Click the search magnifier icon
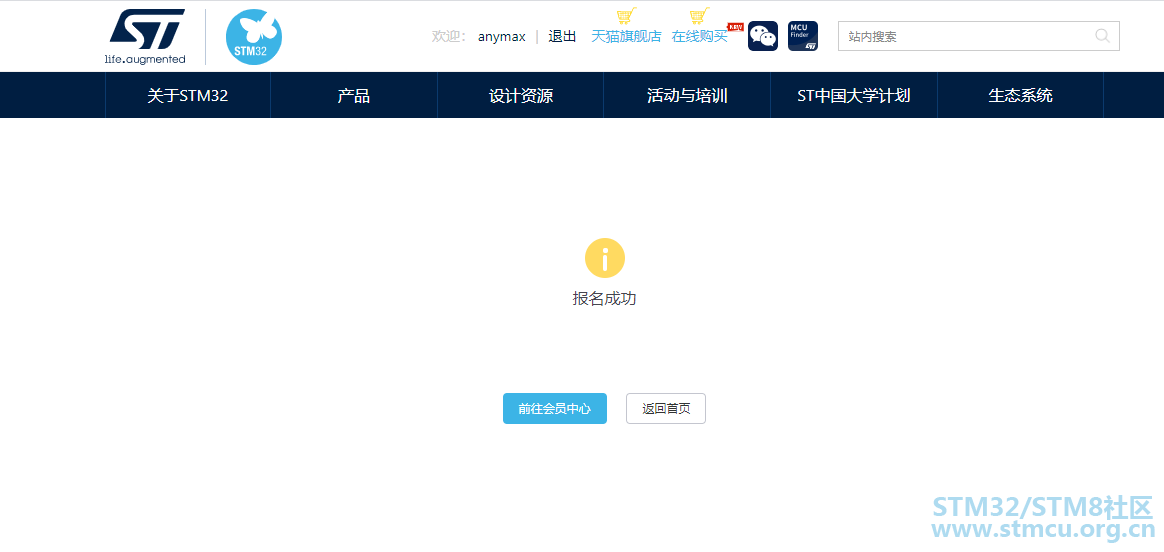The height and width of the screenshot is (552, 1164). point(1102,36)
